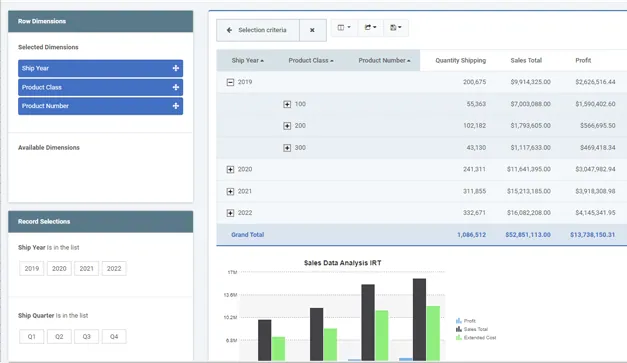Click the Sales Data Analysis IRT chart title
The height and width of the screenshot is (363, 627).
(342, 263)
